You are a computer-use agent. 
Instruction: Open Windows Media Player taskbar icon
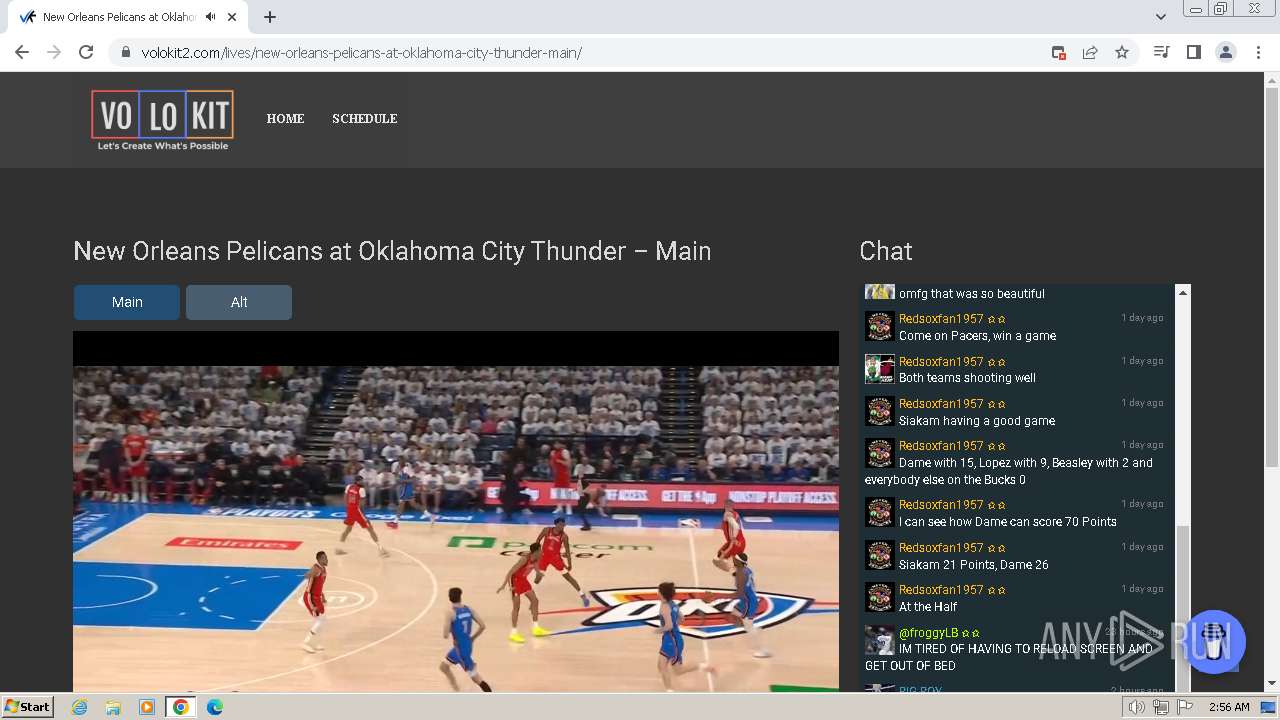(x=147, y=707)
